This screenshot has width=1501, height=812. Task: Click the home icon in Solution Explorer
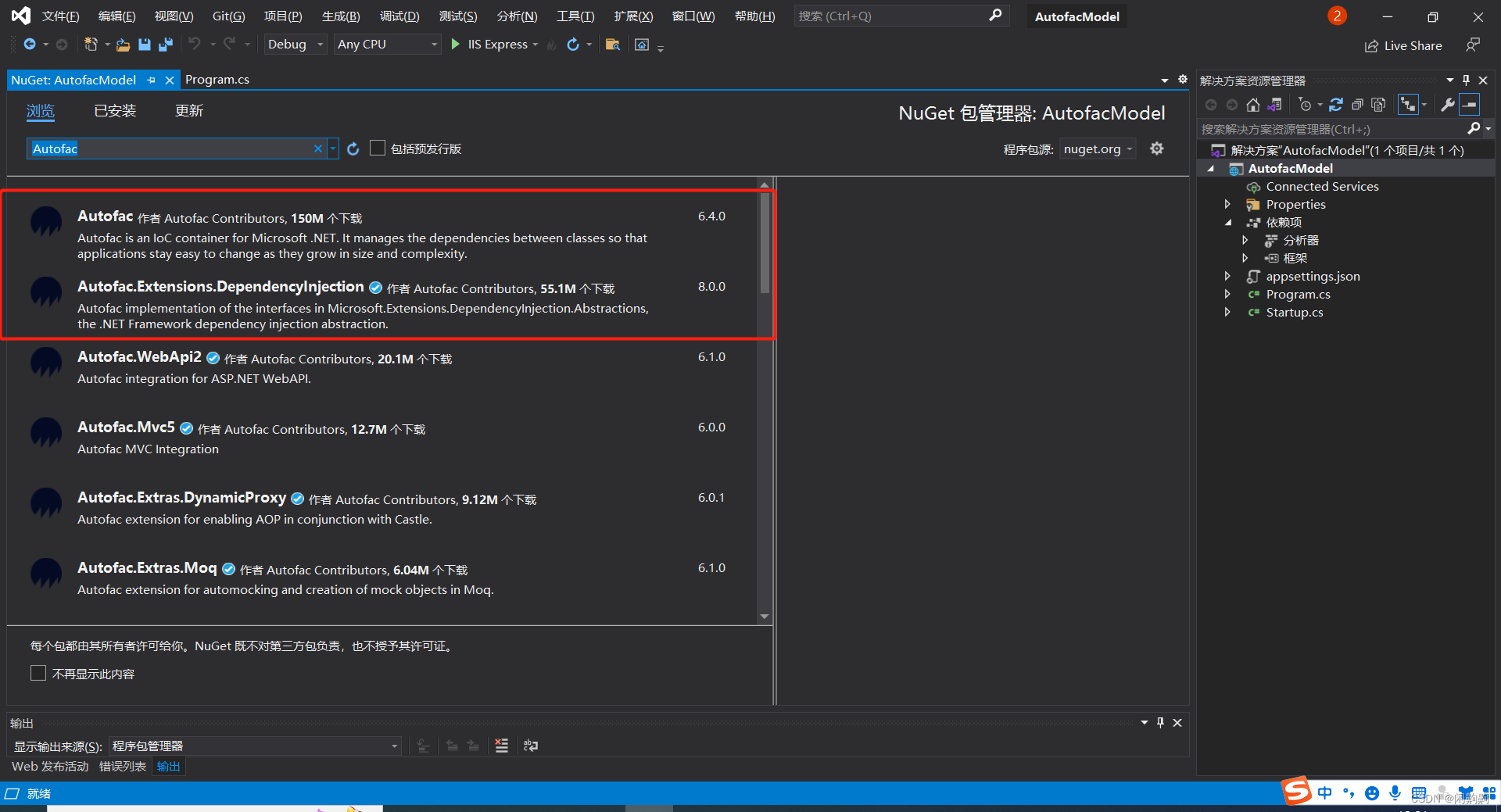[1253, 105]
